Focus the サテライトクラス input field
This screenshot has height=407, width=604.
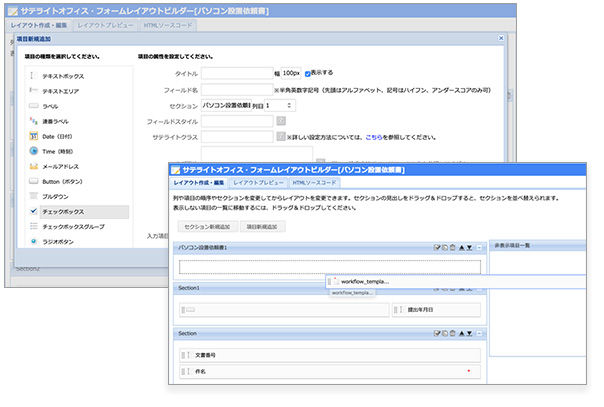pos(237,136)
